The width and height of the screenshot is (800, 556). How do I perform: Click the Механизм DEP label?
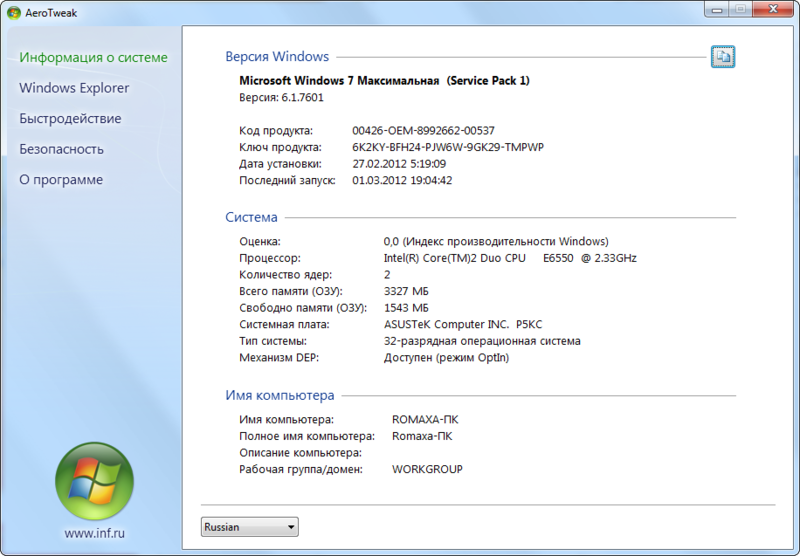pyautogui.click(x=279, y=358)
